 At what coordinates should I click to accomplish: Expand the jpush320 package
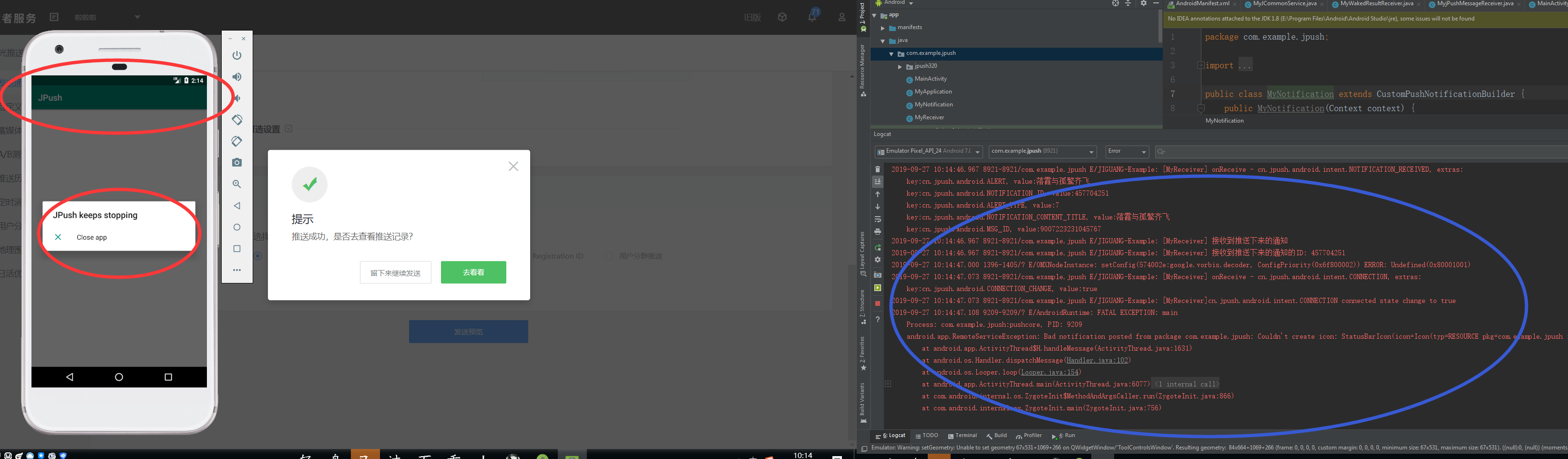[900, 66]
